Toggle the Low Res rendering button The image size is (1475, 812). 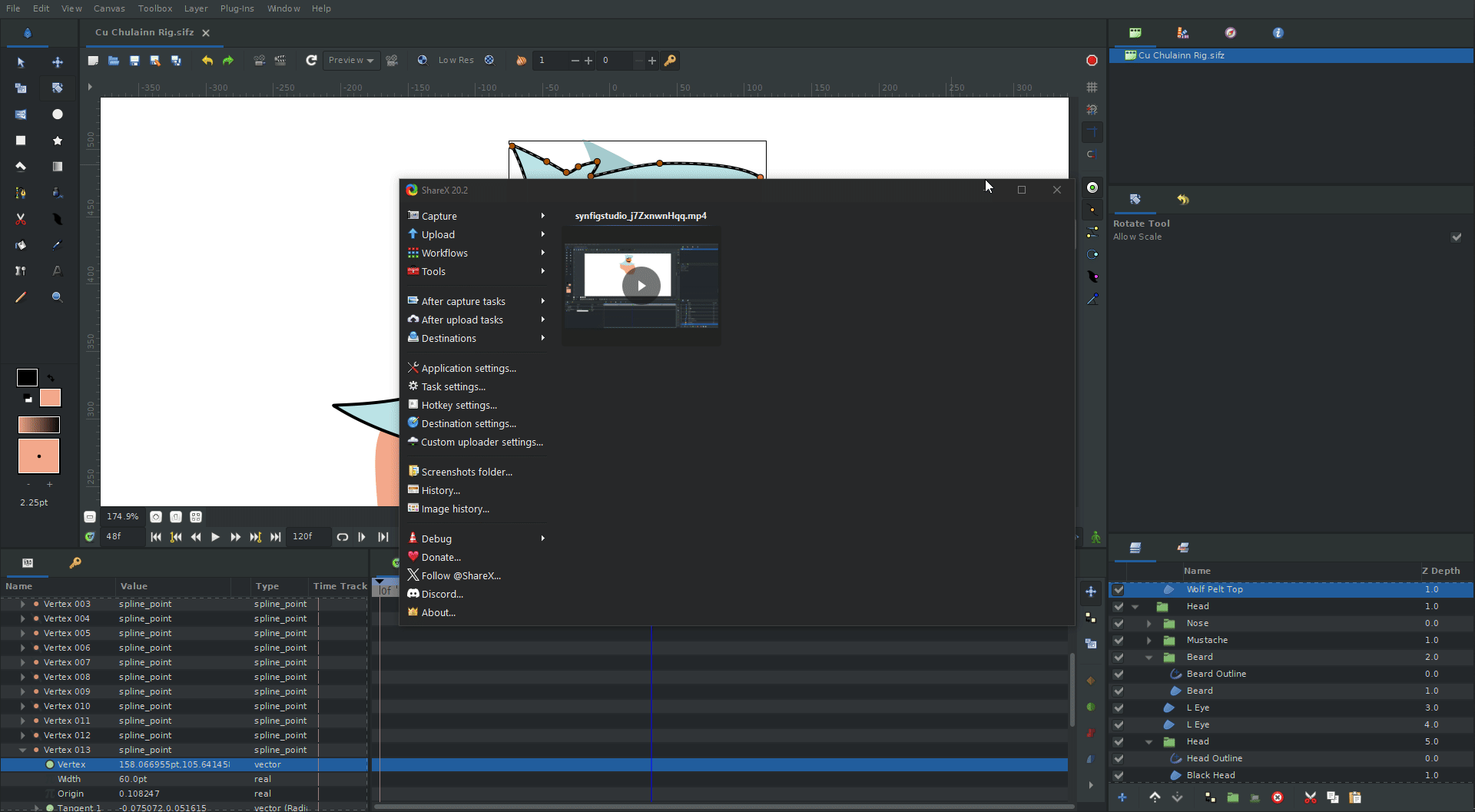click(456, 61)
